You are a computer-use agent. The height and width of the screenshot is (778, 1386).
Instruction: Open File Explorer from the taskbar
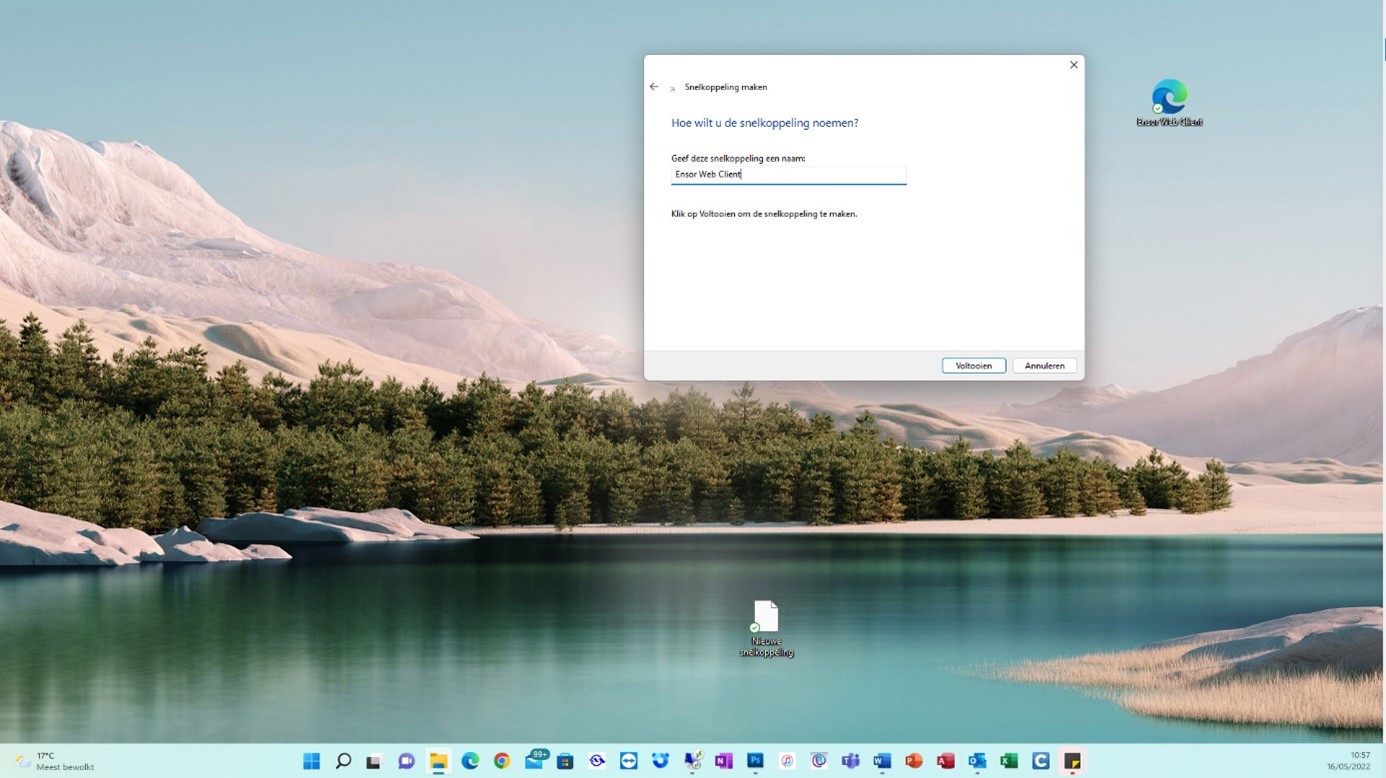tap(438, 761)
